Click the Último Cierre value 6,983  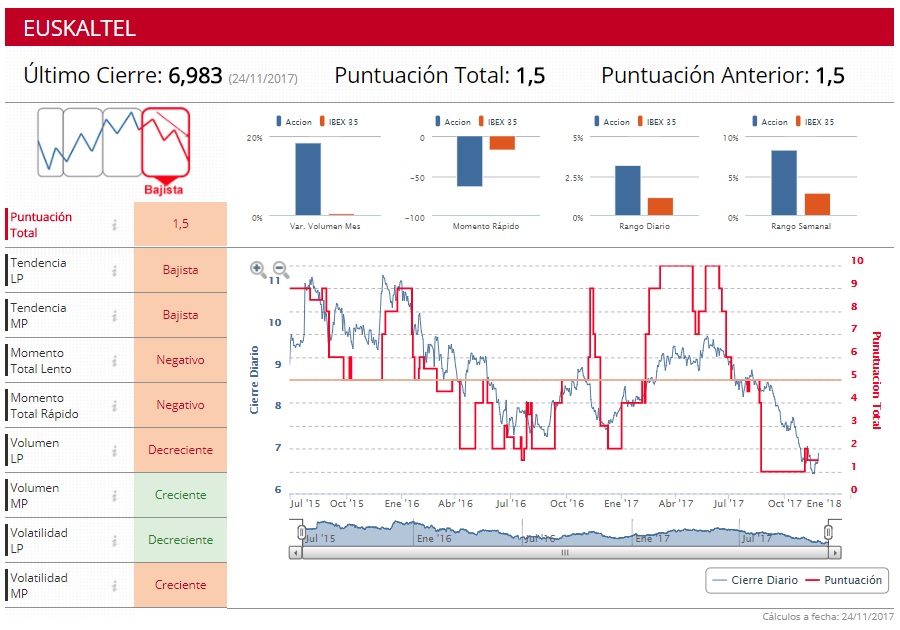pos(195,75)
